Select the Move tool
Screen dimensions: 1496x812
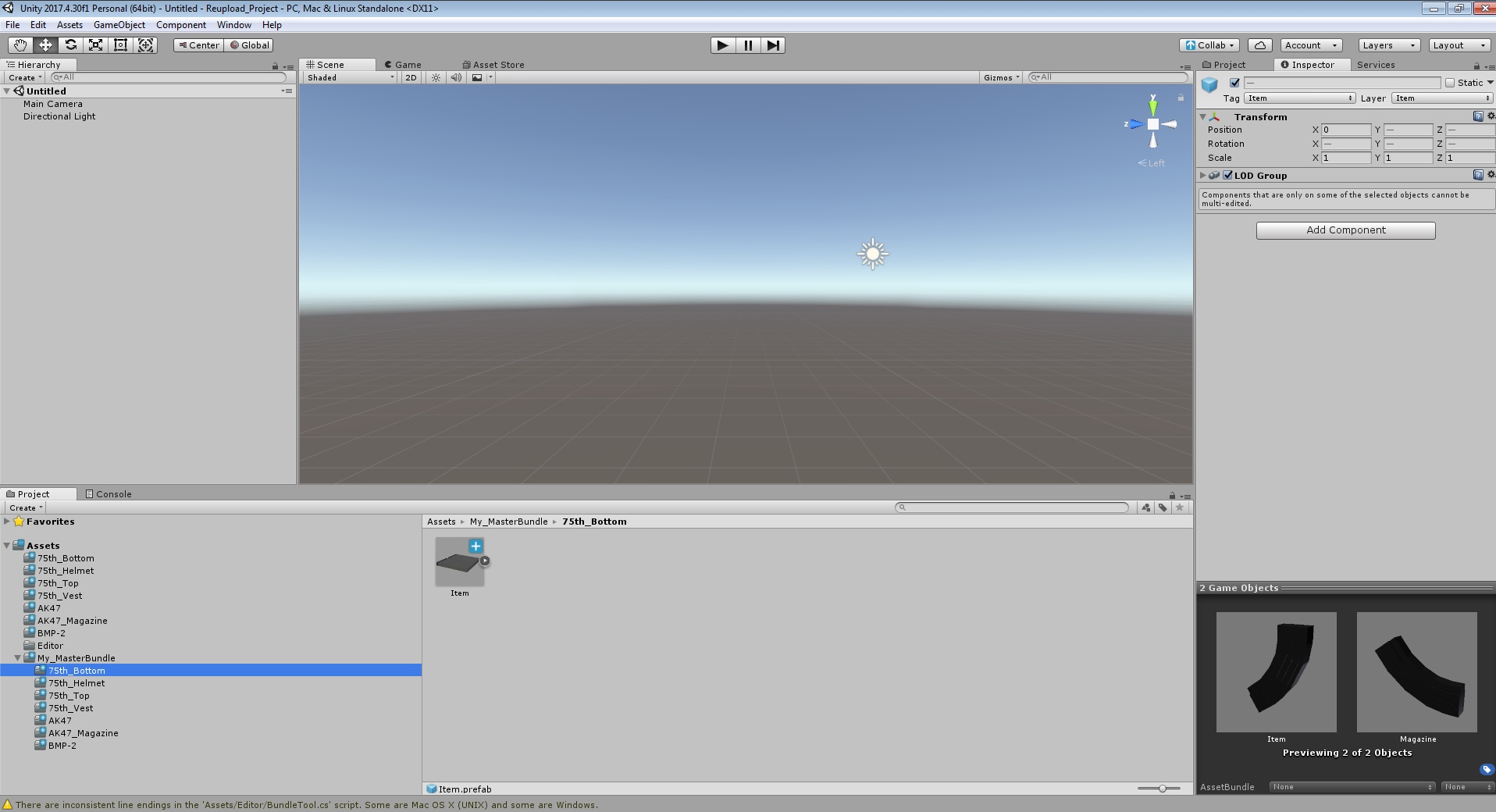[x=45, y=45]
